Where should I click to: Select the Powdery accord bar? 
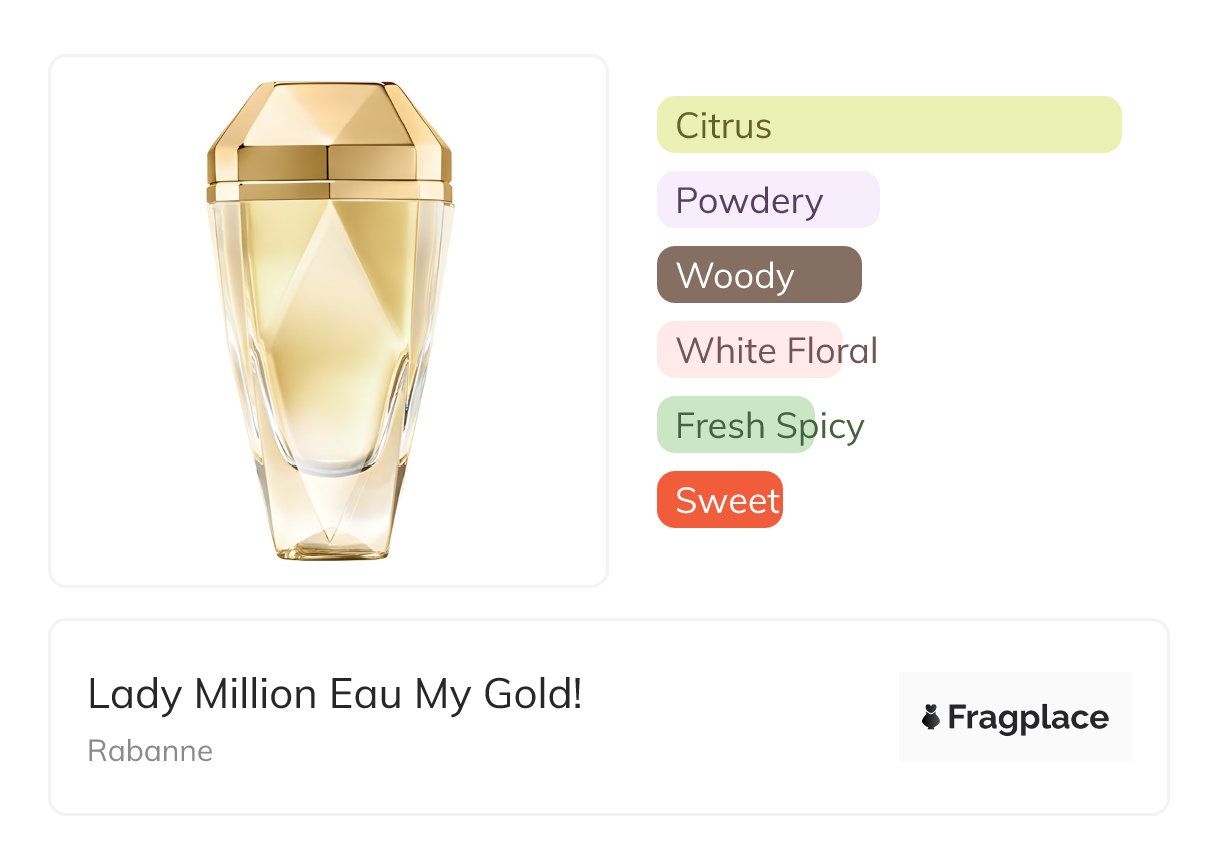point(767,200)
